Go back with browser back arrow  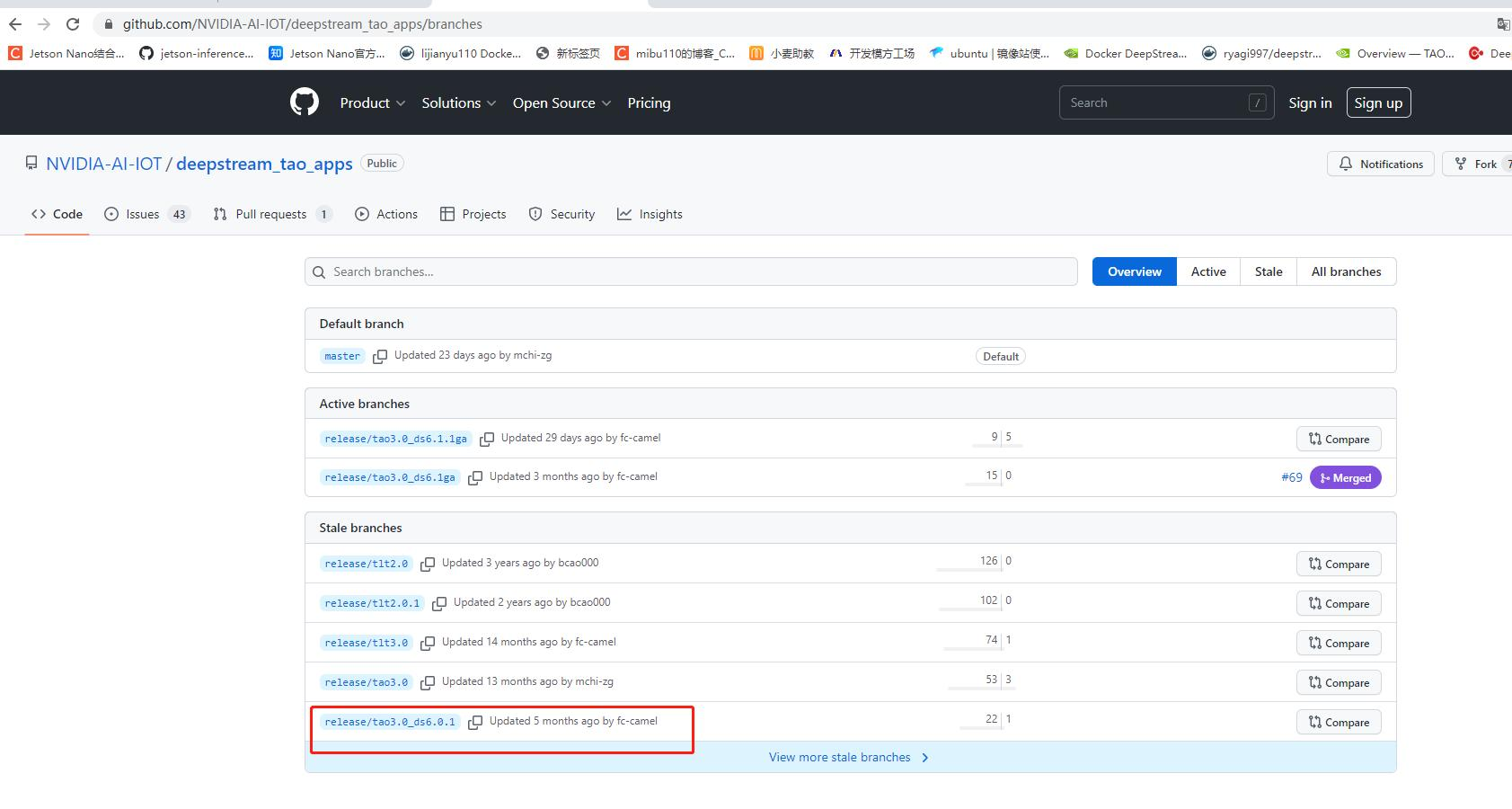15,24
